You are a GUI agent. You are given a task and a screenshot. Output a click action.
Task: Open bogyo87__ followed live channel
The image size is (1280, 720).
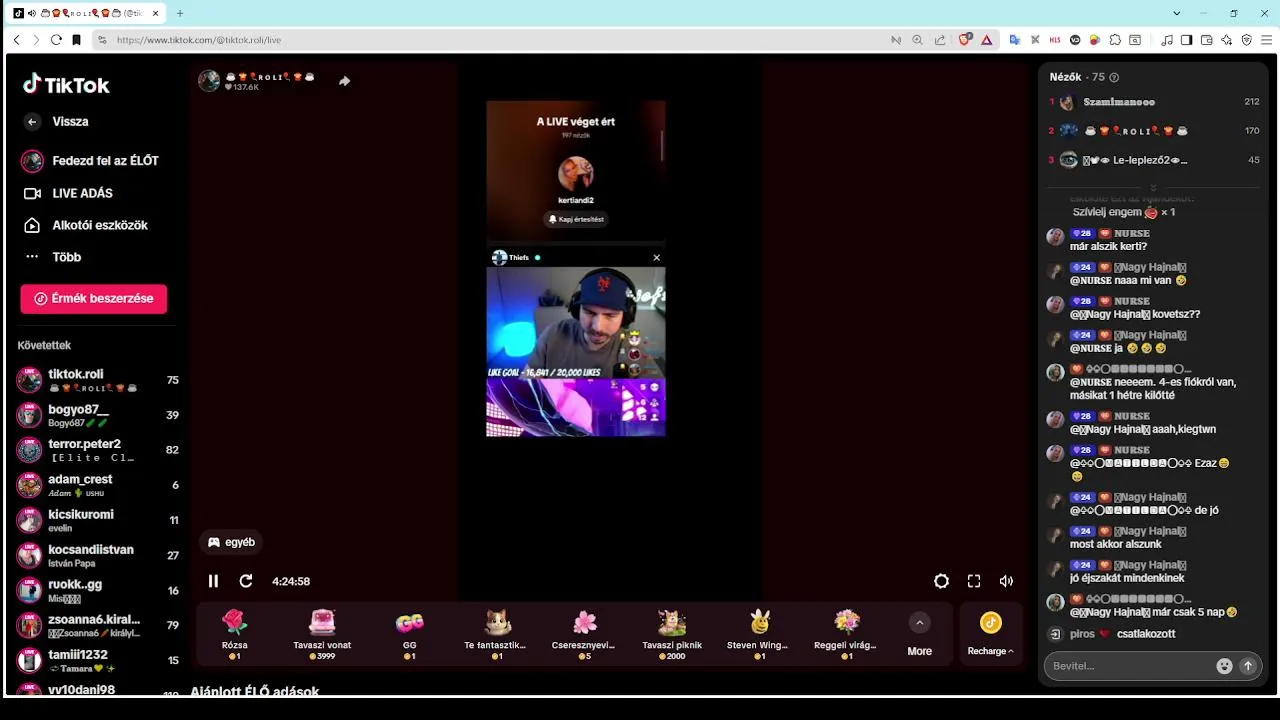(x=97, y=415)
